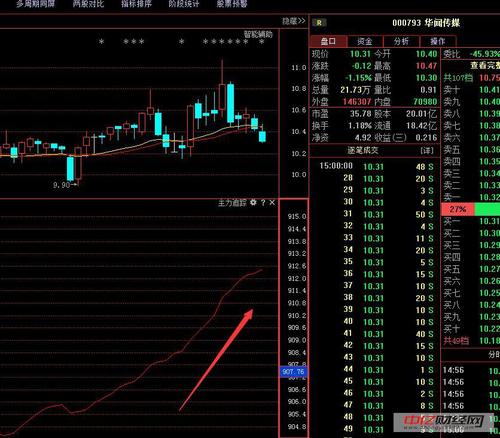Viewport: 500px width, 438px height.
Task: Open settings gear of 主力追踪 indicator
Action: point(253,202)
